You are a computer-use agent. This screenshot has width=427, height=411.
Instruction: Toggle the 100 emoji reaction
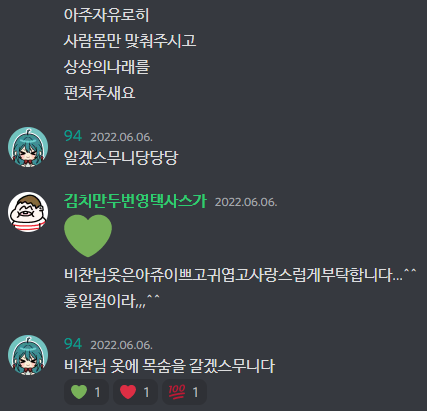click(184, 392)
